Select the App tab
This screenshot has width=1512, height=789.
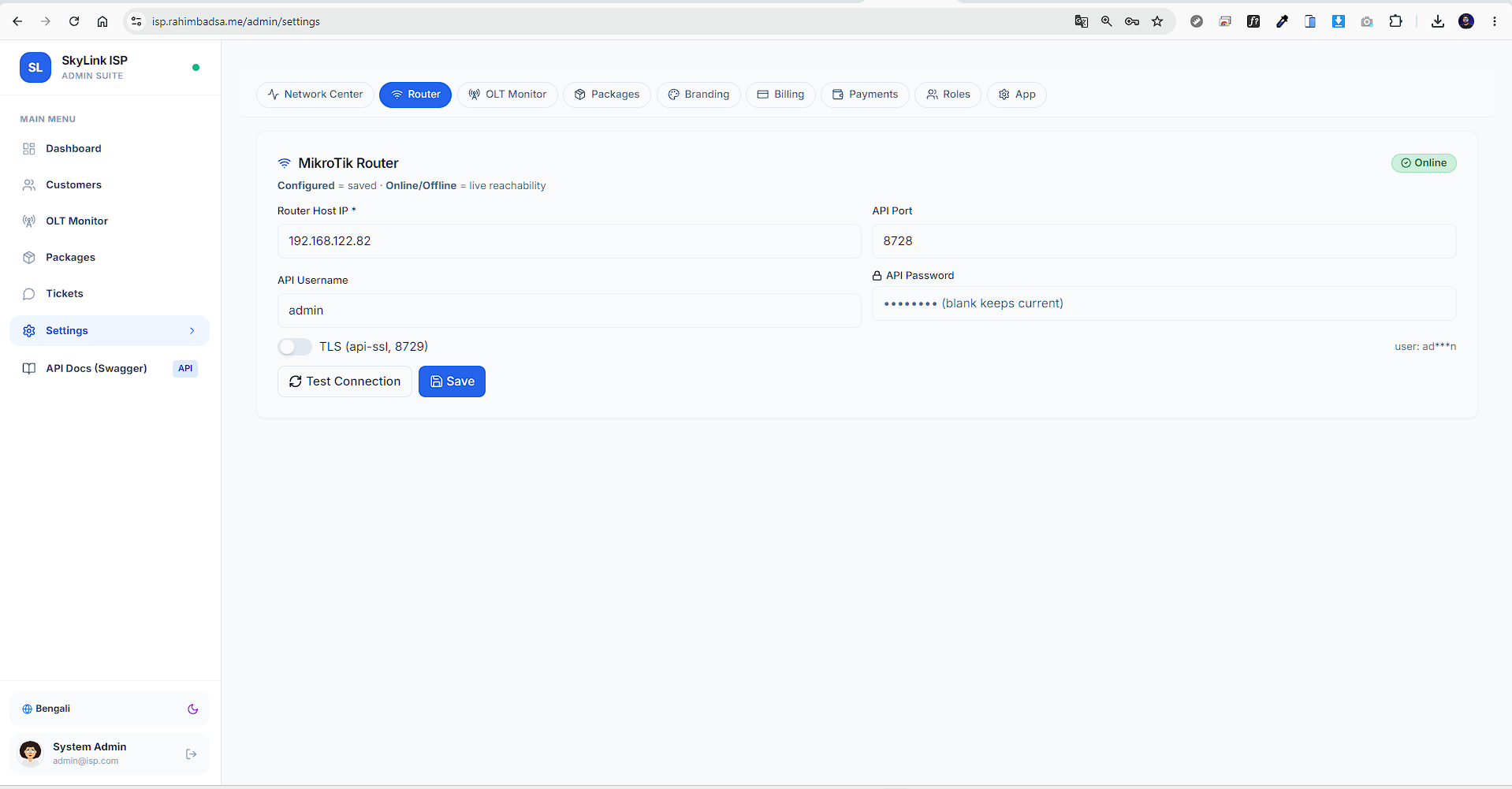tap(1017, 95)
